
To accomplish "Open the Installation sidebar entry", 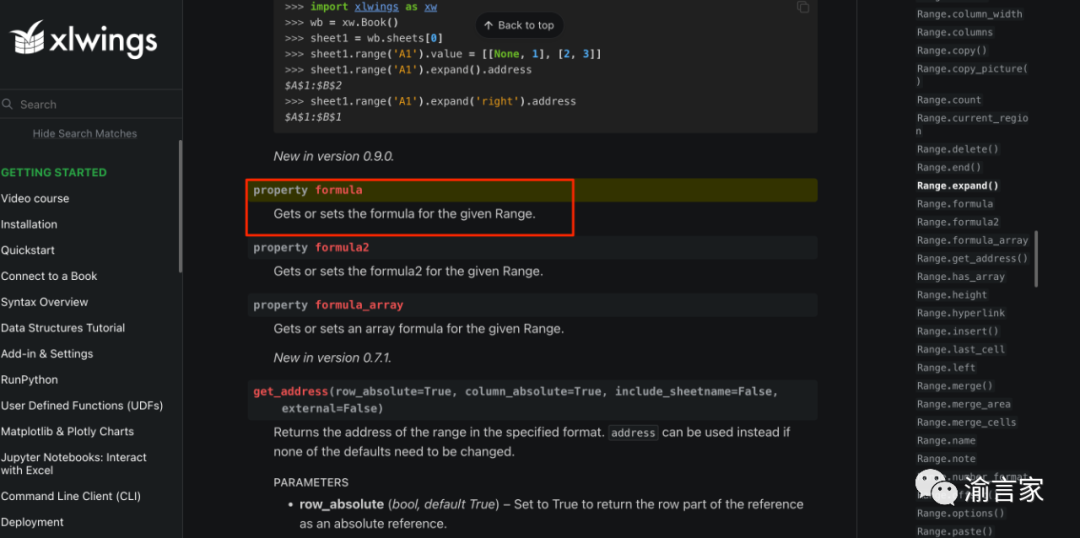I will pyautogui.click(x=29, y=225).
